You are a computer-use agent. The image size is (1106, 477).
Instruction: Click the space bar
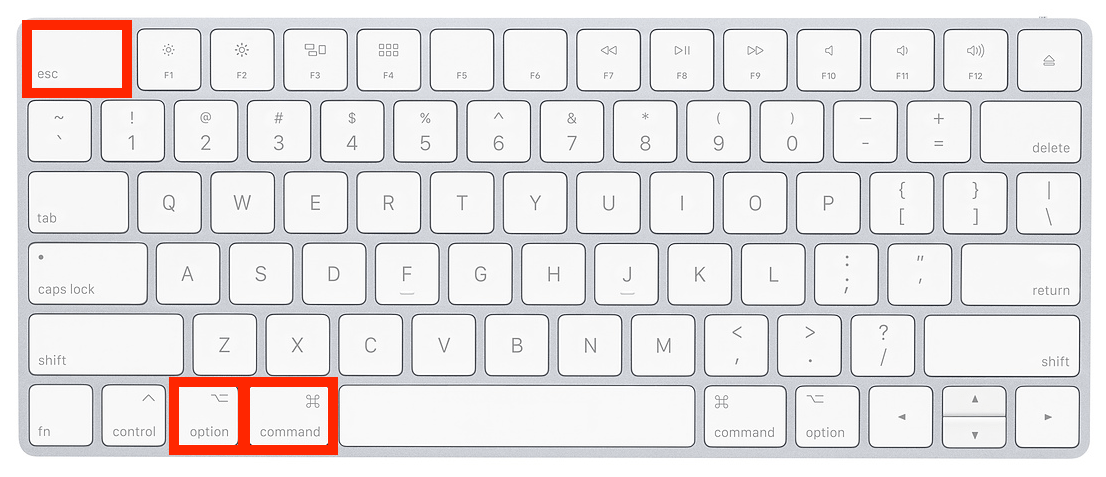coord(519,416)
